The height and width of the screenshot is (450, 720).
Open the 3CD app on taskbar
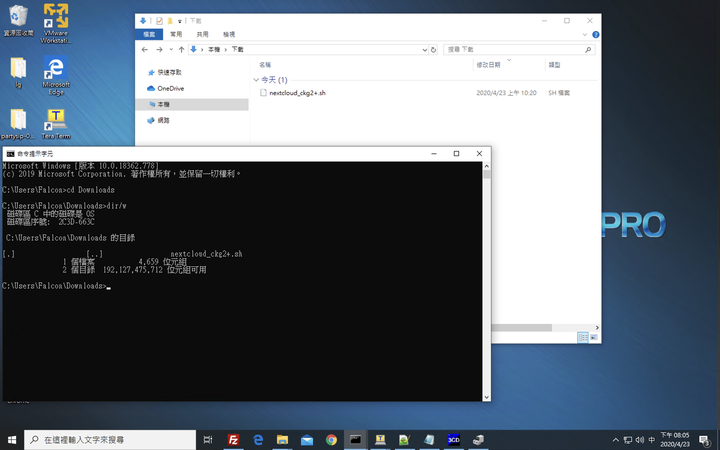pos(454,440)
